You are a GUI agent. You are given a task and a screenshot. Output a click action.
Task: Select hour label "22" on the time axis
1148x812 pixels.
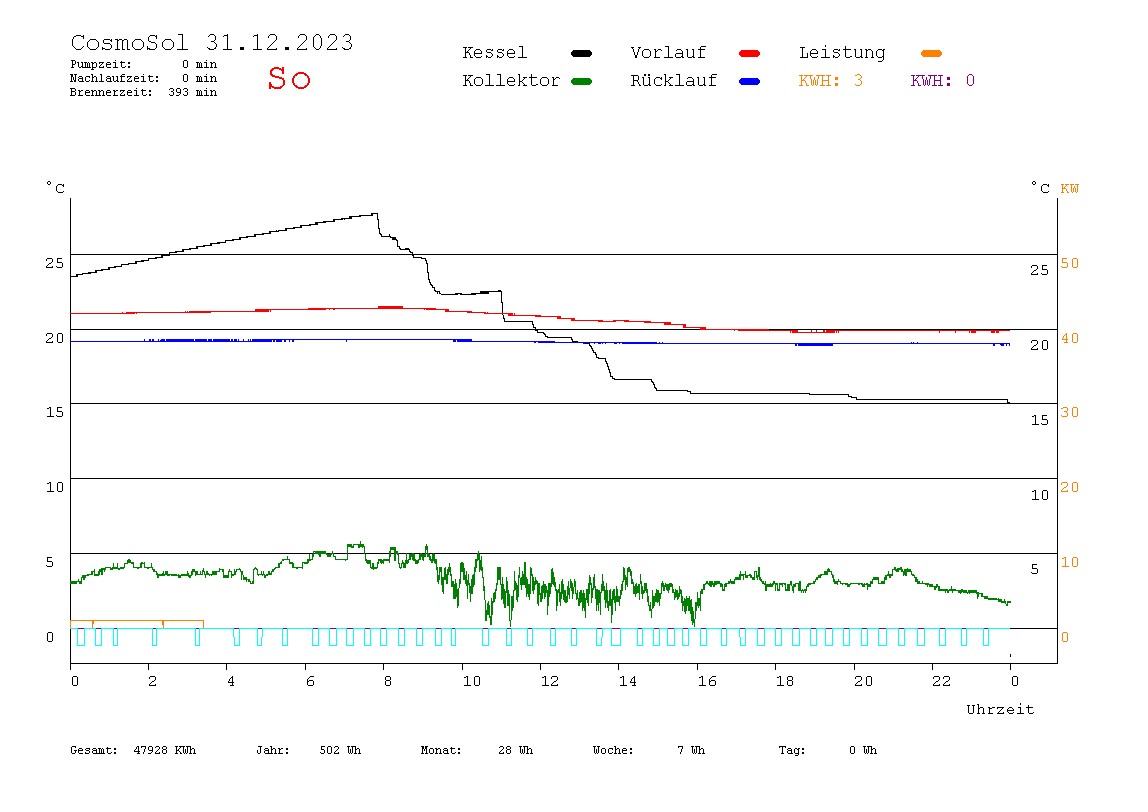pos(942,682)
